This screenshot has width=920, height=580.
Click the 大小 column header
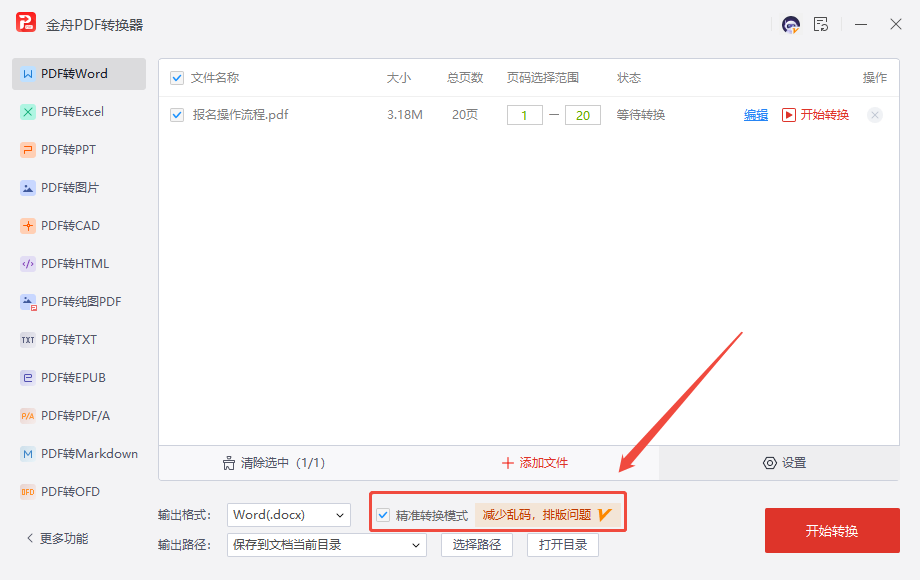[399, 78]
